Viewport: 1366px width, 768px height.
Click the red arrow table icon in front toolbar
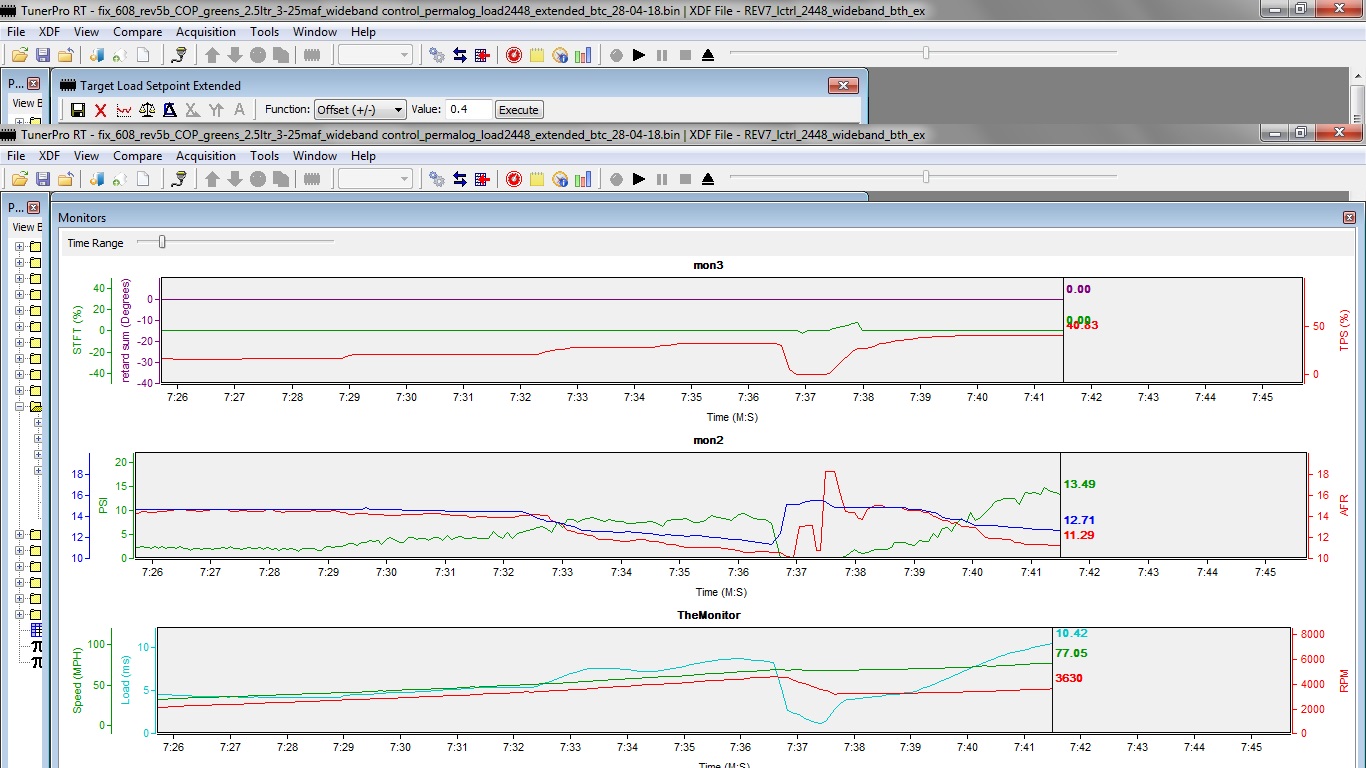(482, 179)
